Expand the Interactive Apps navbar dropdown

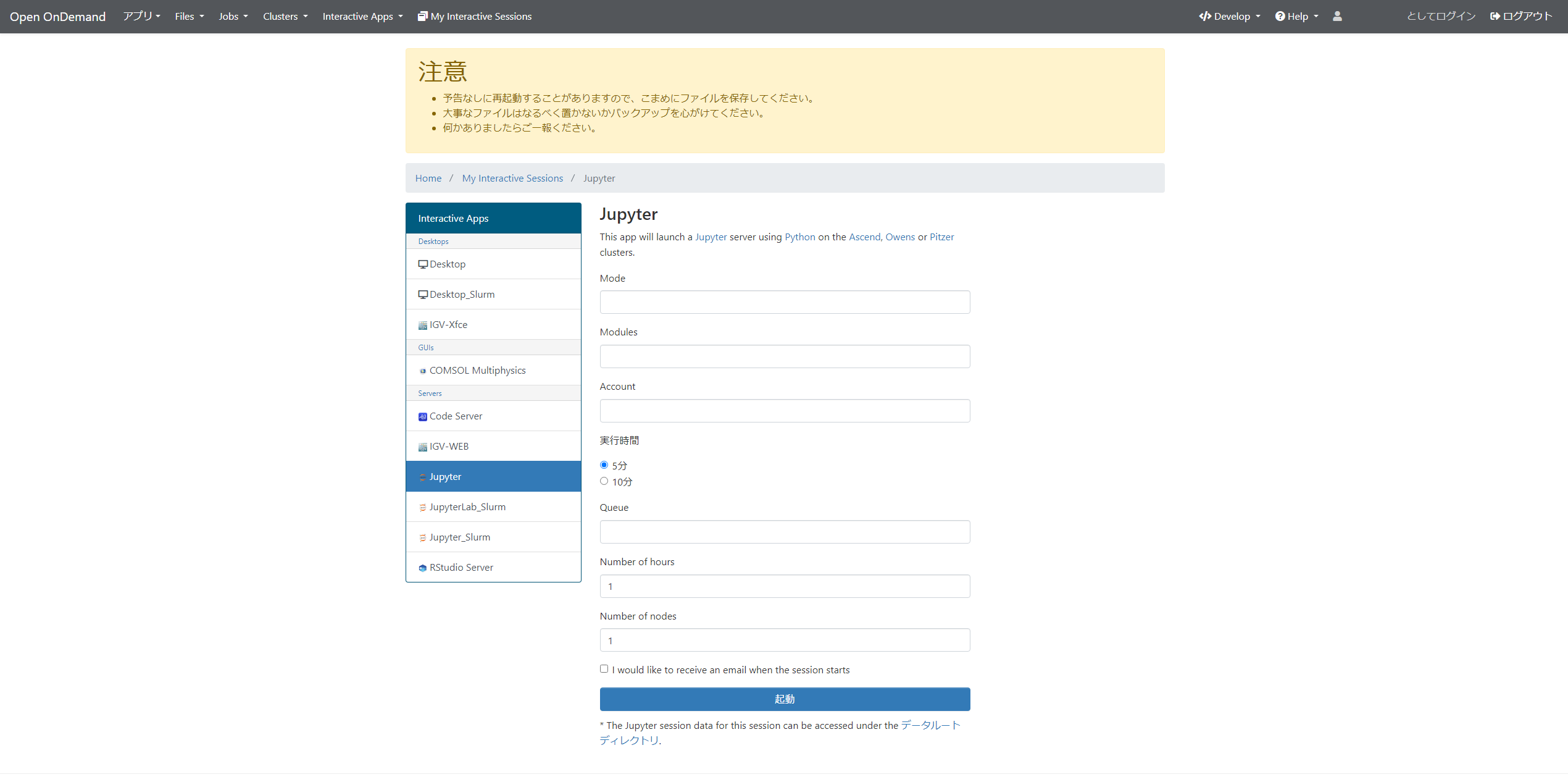(x=362, y=16)
